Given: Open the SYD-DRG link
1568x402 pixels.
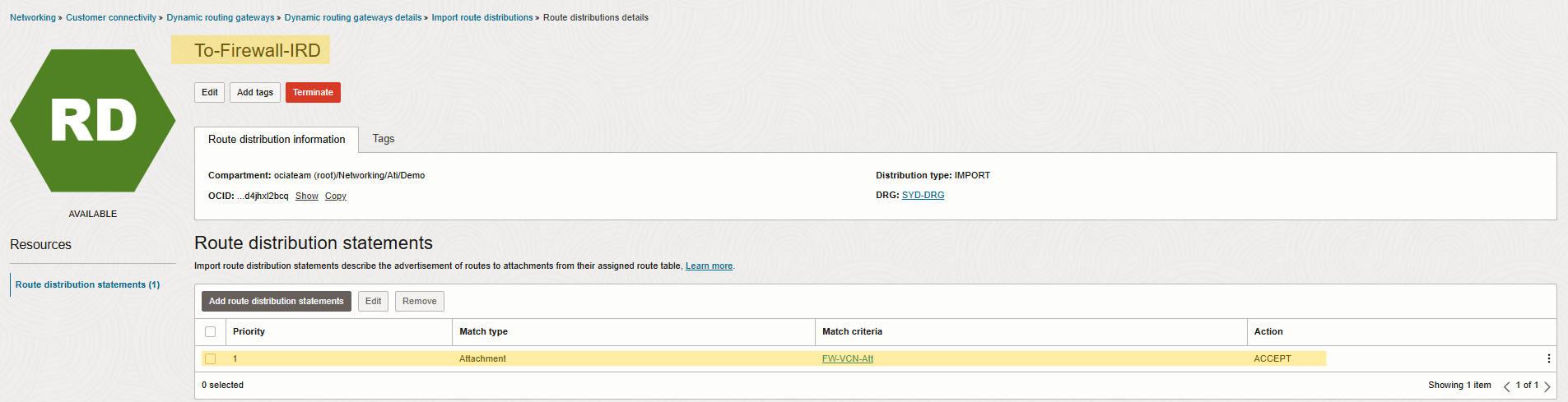Looking at the screenshot, I should click(923, 196).
